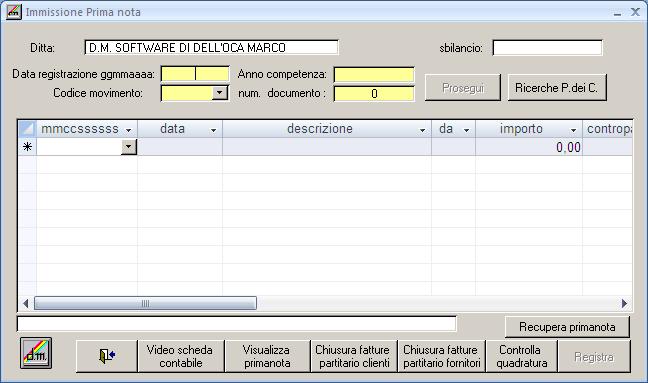Select the new row asterisk marker
The height and width of the screenshot is (383, 648).
tap(27, 147)
